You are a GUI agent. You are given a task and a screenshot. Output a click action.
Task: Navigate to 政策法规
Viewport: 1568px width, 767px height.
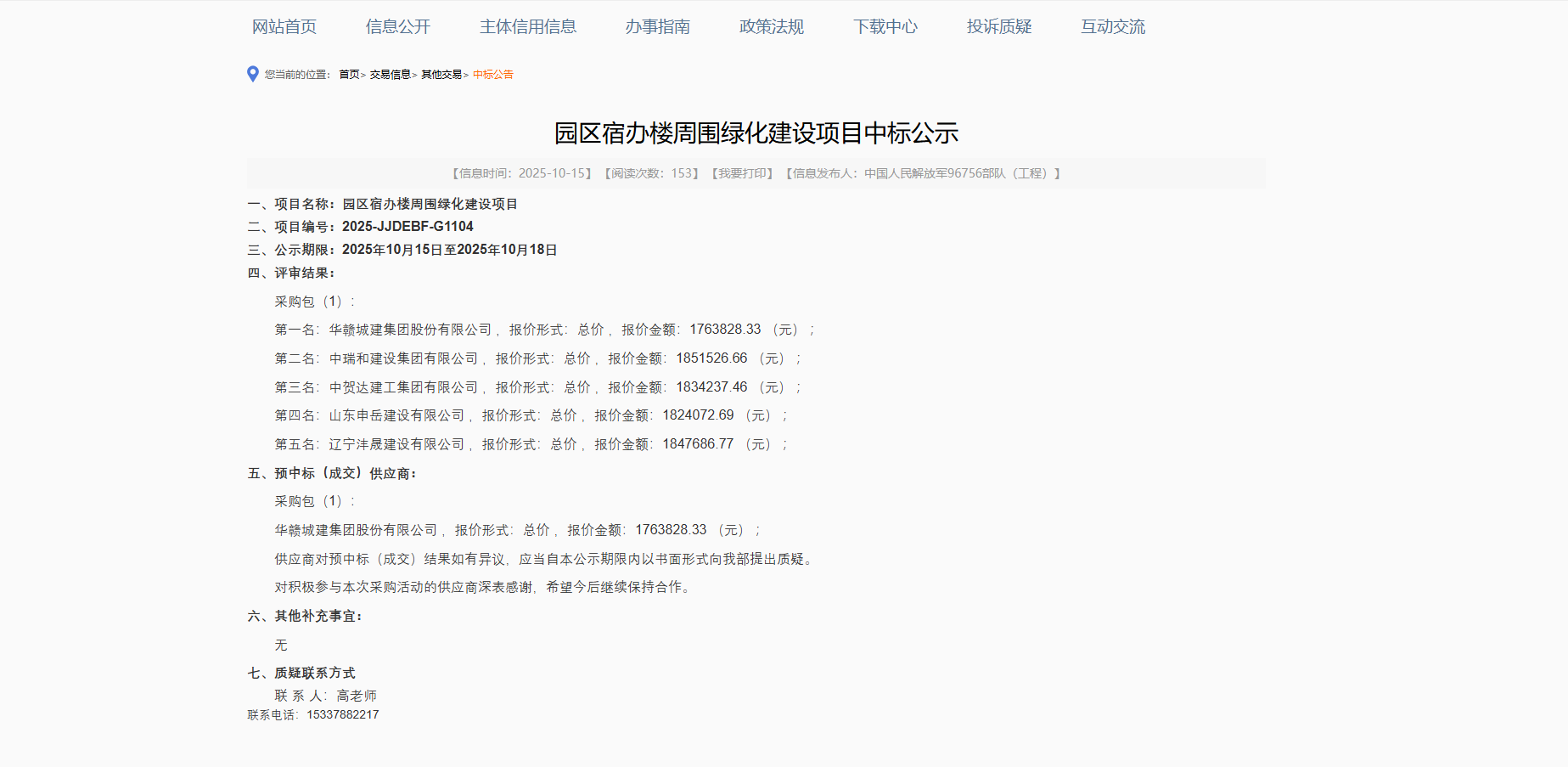[770, 26]
